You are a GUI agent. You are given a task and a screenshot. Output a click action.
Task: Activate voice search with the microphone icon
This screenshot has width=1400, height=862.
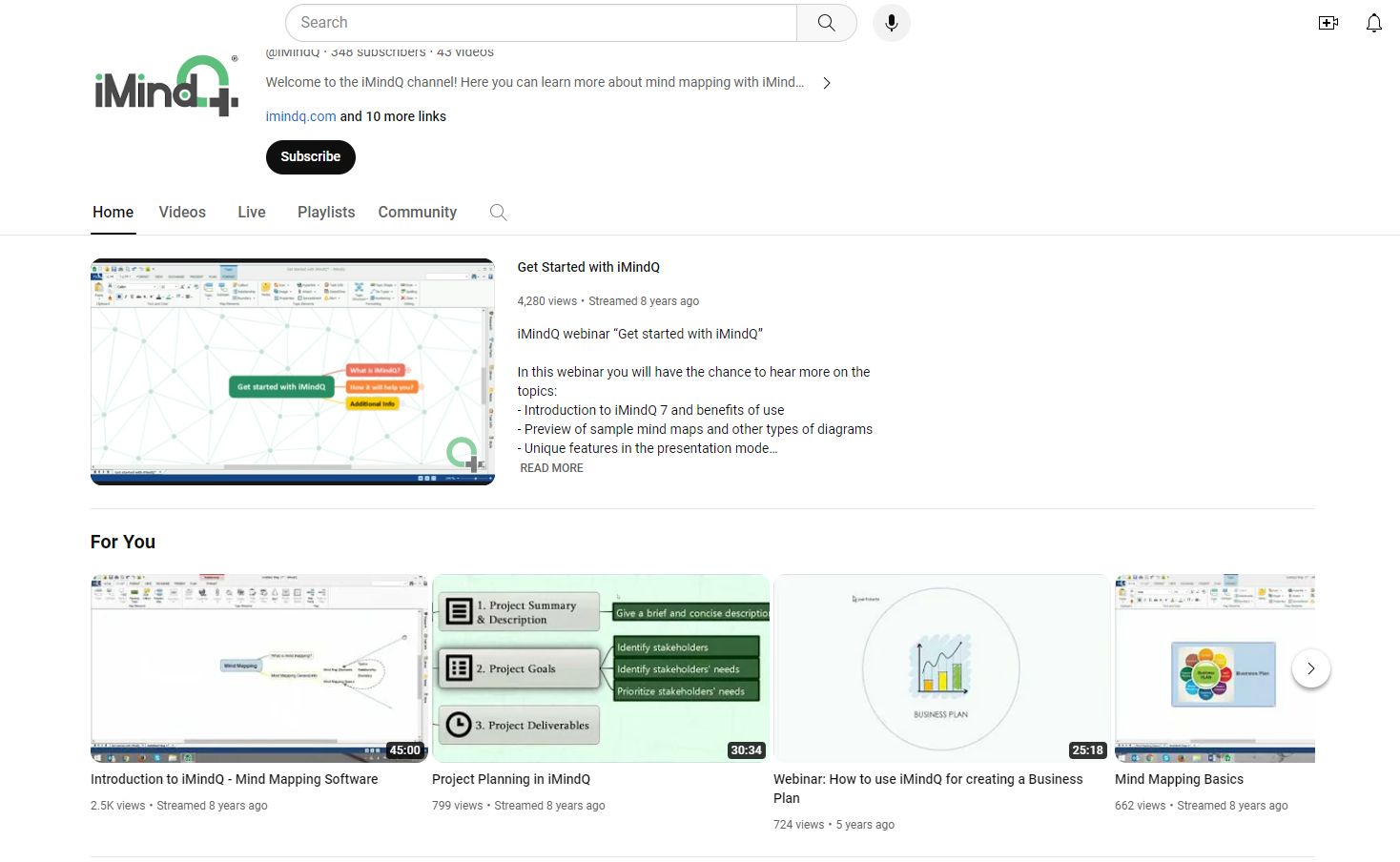891,22
